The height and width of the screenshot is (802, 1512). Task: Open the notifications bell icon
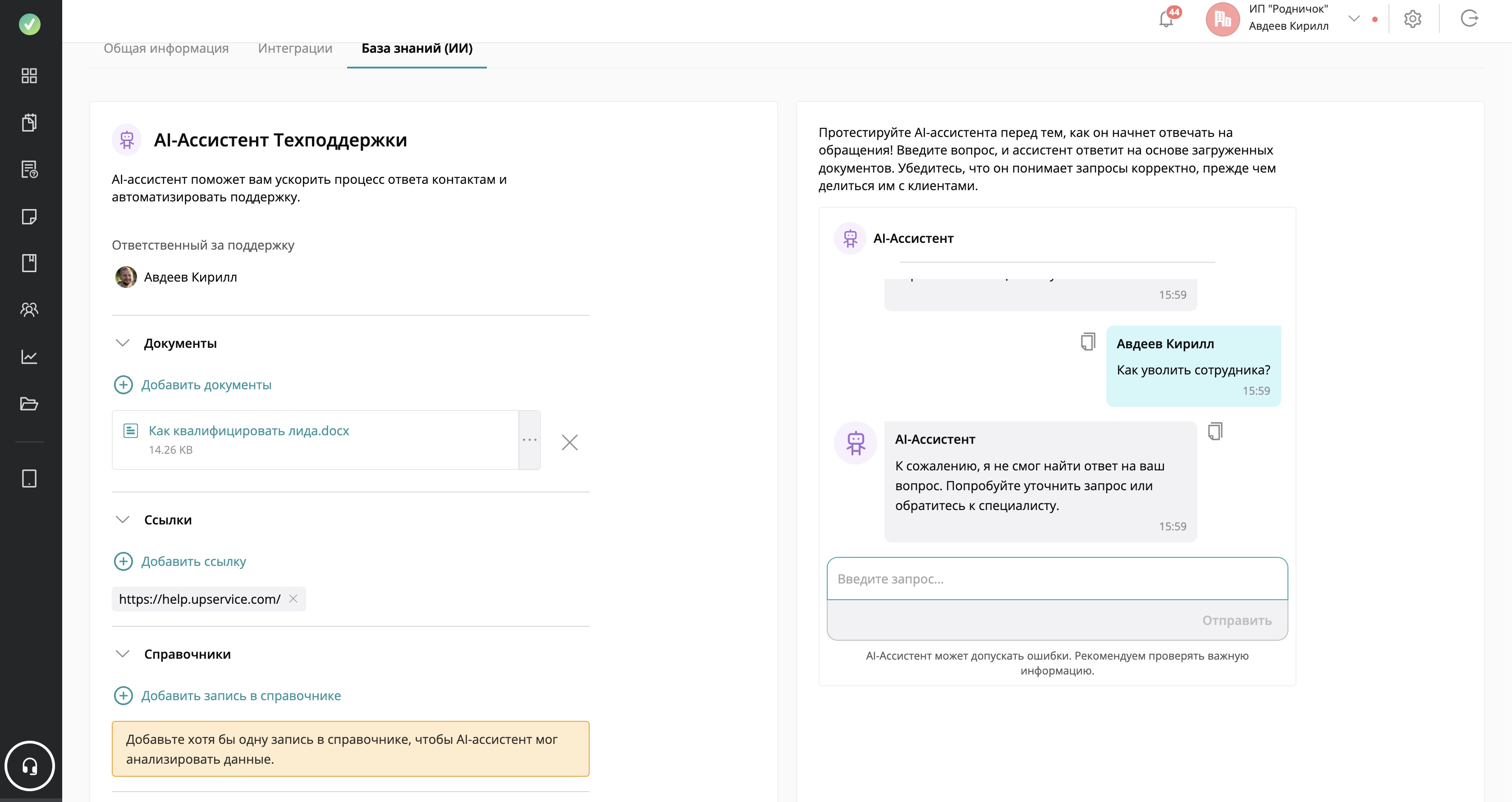[1166, 19]
